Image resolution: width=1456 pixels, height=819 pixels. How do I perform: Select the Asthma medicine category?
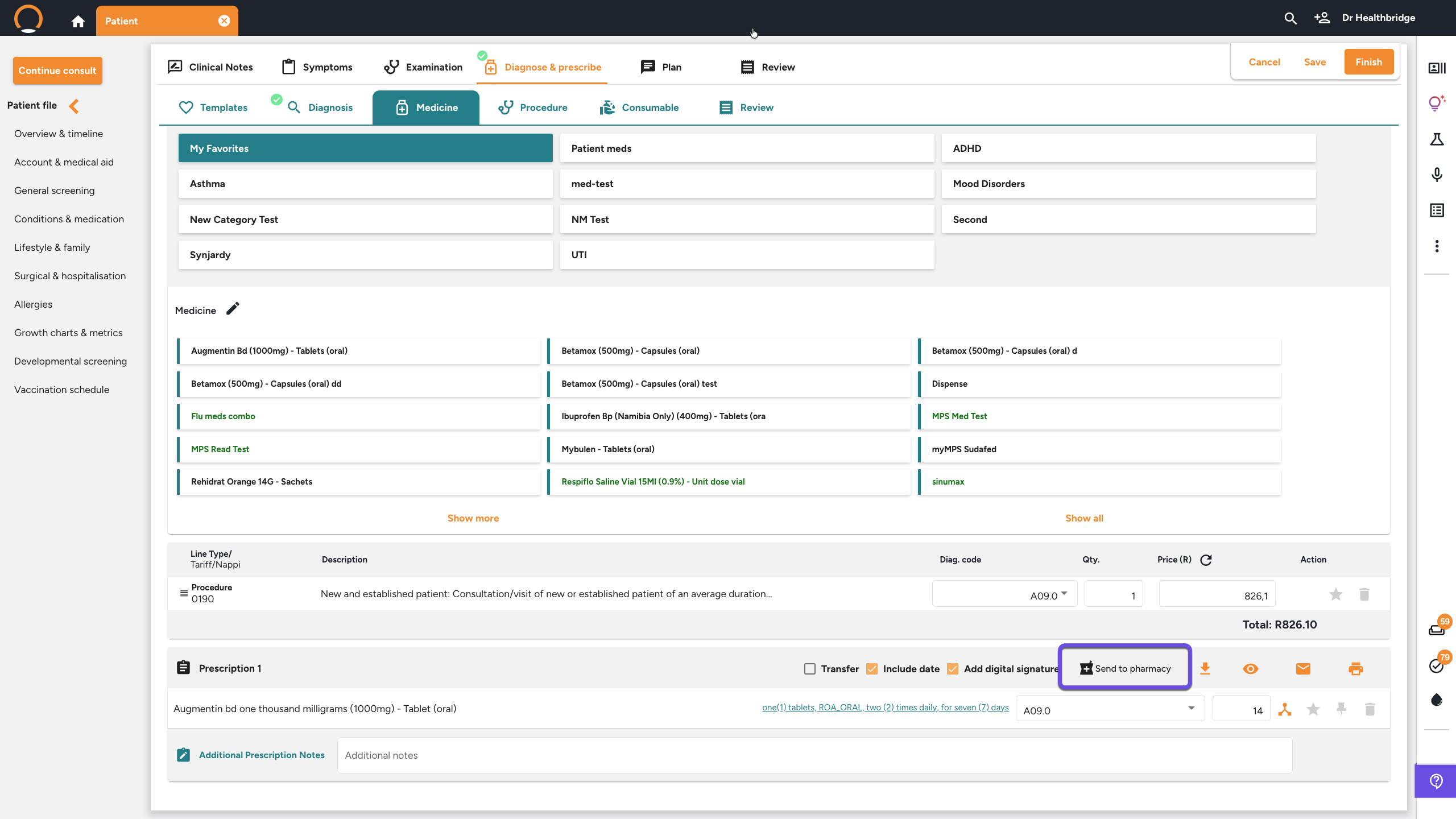365,184
